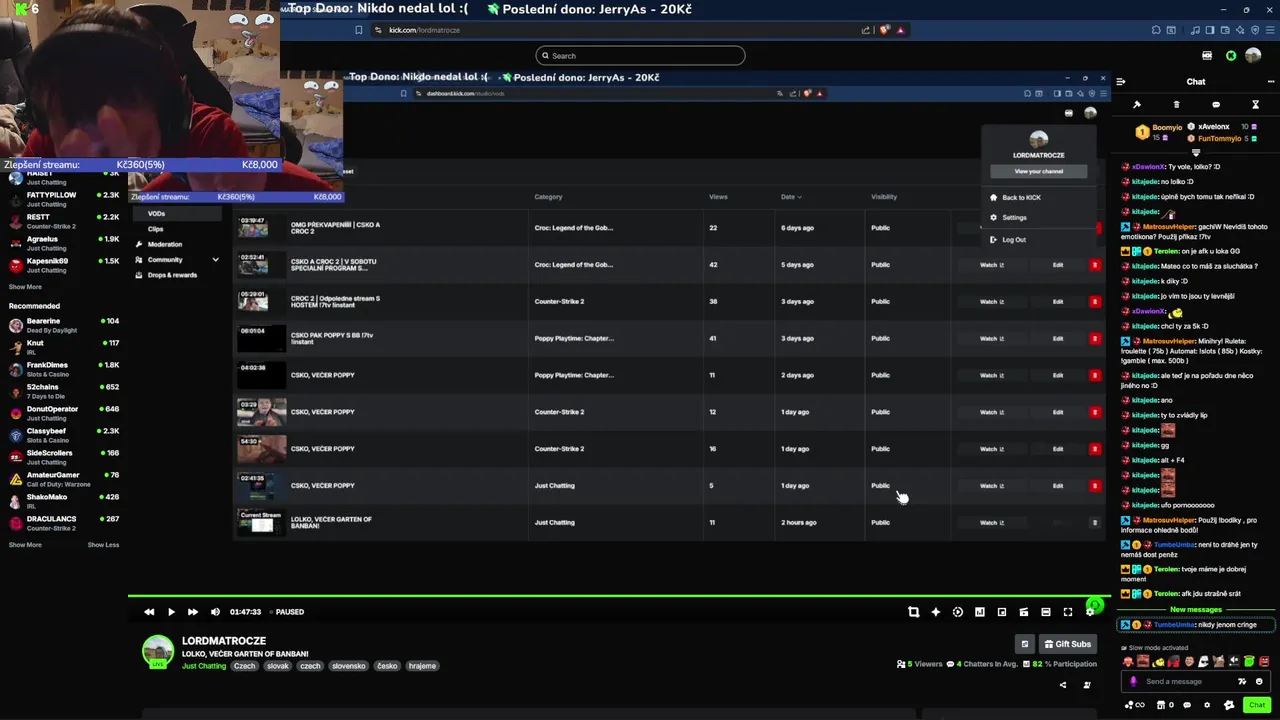The height and width of the screenshot is (720, 1280).
Task: Collapse Recommended list with Show Less
Action: tap(103, 545)
